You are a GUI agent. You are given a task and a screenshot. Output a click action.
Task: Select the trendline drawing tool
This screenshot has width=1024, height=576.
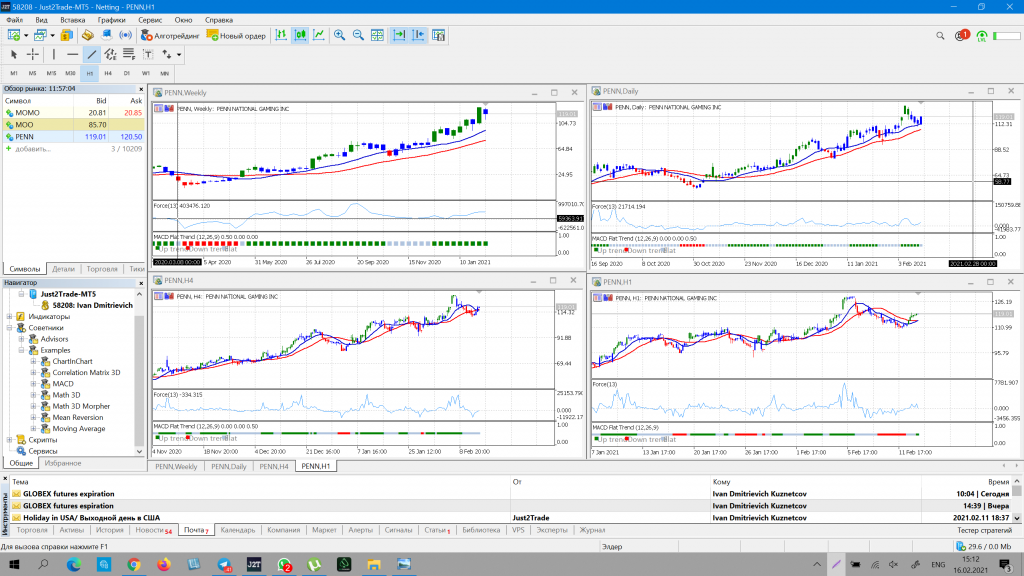click(91, 54)
